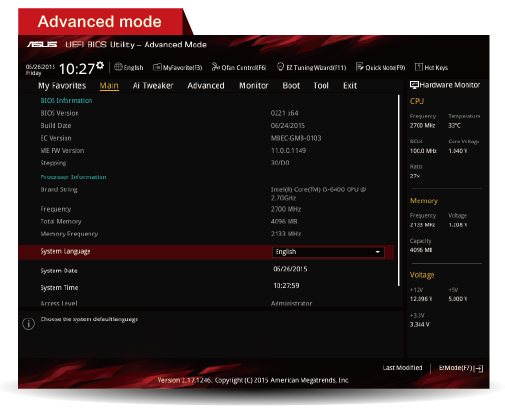Select the Main tab

click(x=109, y=86)
